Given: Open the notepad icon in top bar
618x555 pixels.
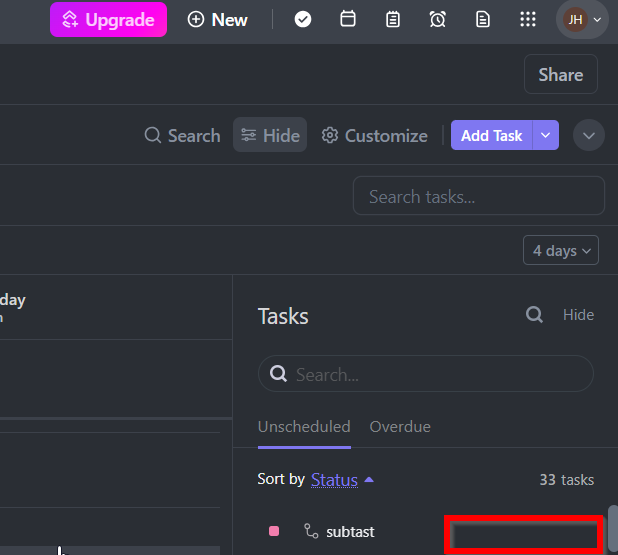Looking at the screenshot, I should 393,19.
